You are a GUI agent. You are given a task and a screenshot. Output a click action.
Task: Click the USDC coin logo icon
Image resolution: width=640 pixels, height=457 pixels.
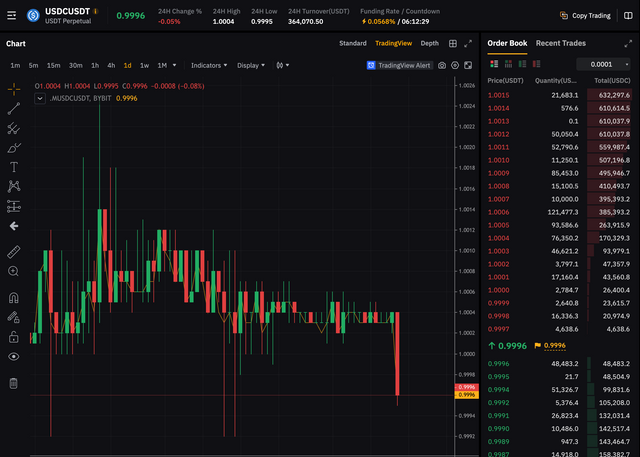(x=33, y=16)
